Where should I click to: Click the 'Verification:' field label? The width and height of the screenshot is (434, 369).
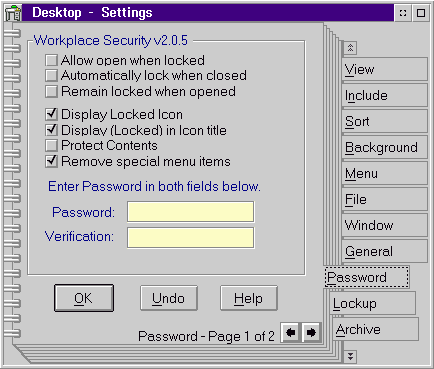[x=79, y=236]
